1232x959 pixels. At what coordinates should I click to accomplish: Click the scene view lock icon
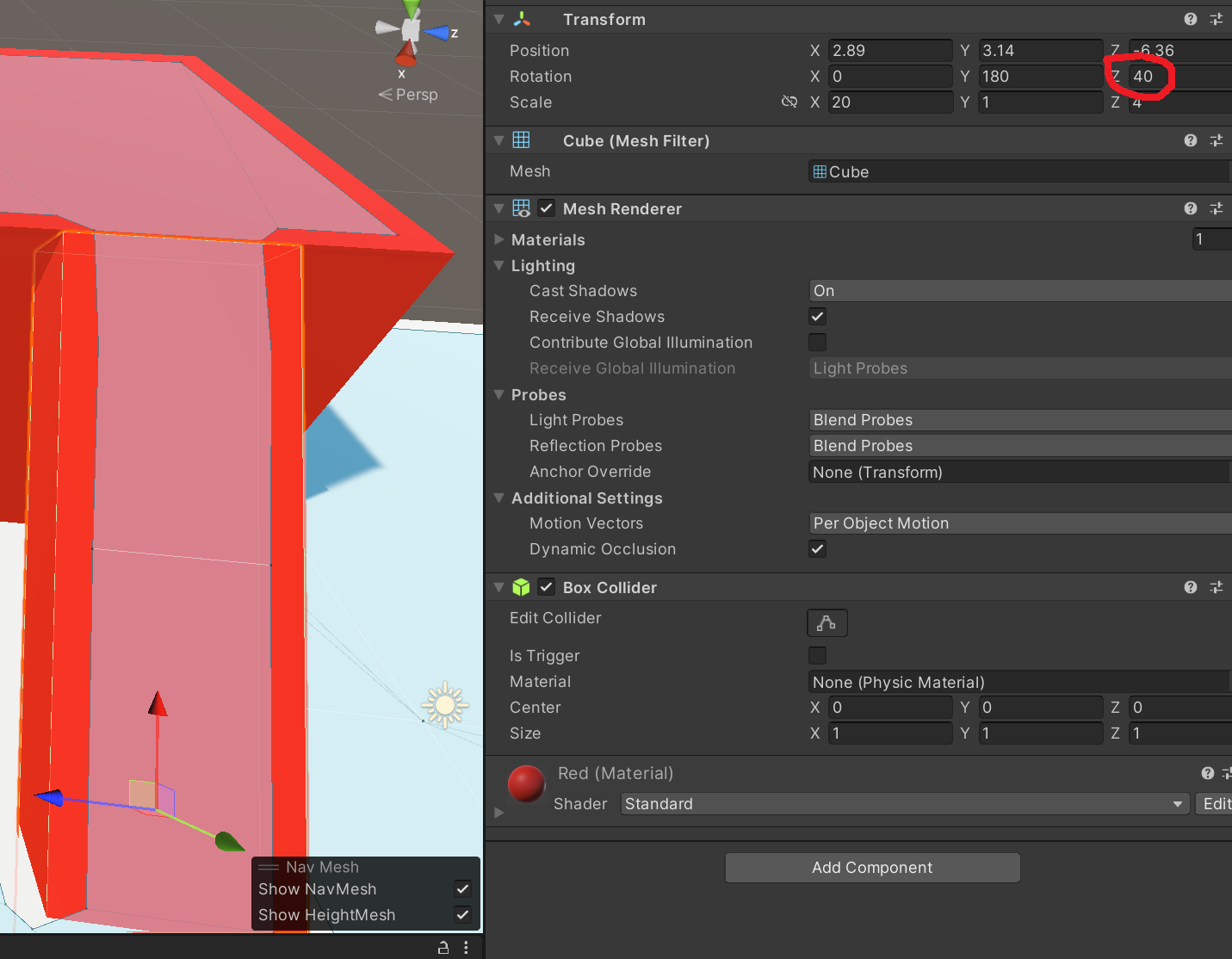pyautogui.click(x=443, y=947)
